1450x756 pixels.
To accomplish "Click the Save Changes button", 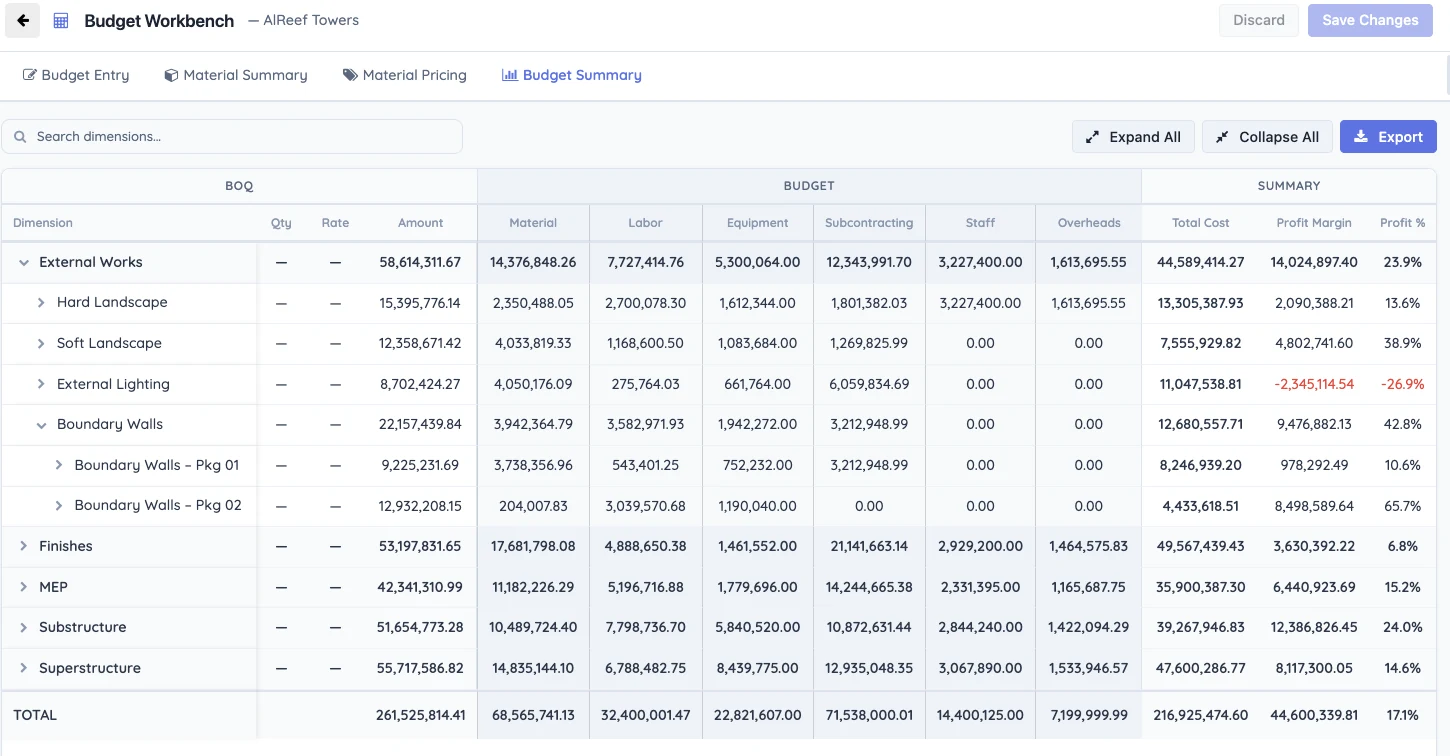I will pyautogui.click(x=1370, y=20).
